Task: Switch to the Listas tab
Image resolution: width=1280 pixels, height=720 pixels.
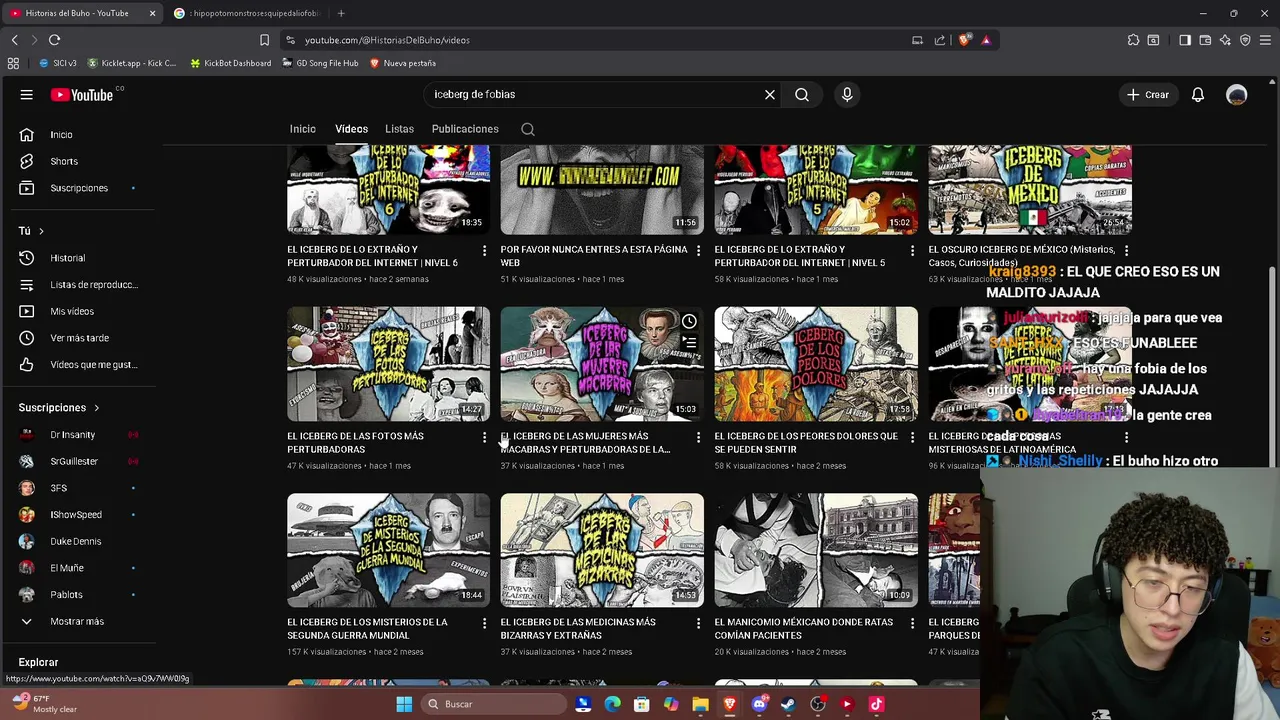Action: pos(399,129)
